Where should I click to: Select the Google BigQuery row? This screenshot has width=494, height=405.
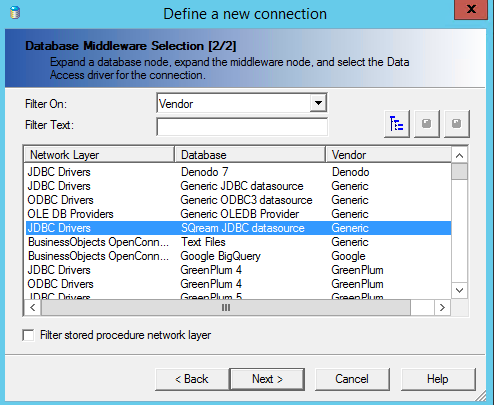(238, 256)
